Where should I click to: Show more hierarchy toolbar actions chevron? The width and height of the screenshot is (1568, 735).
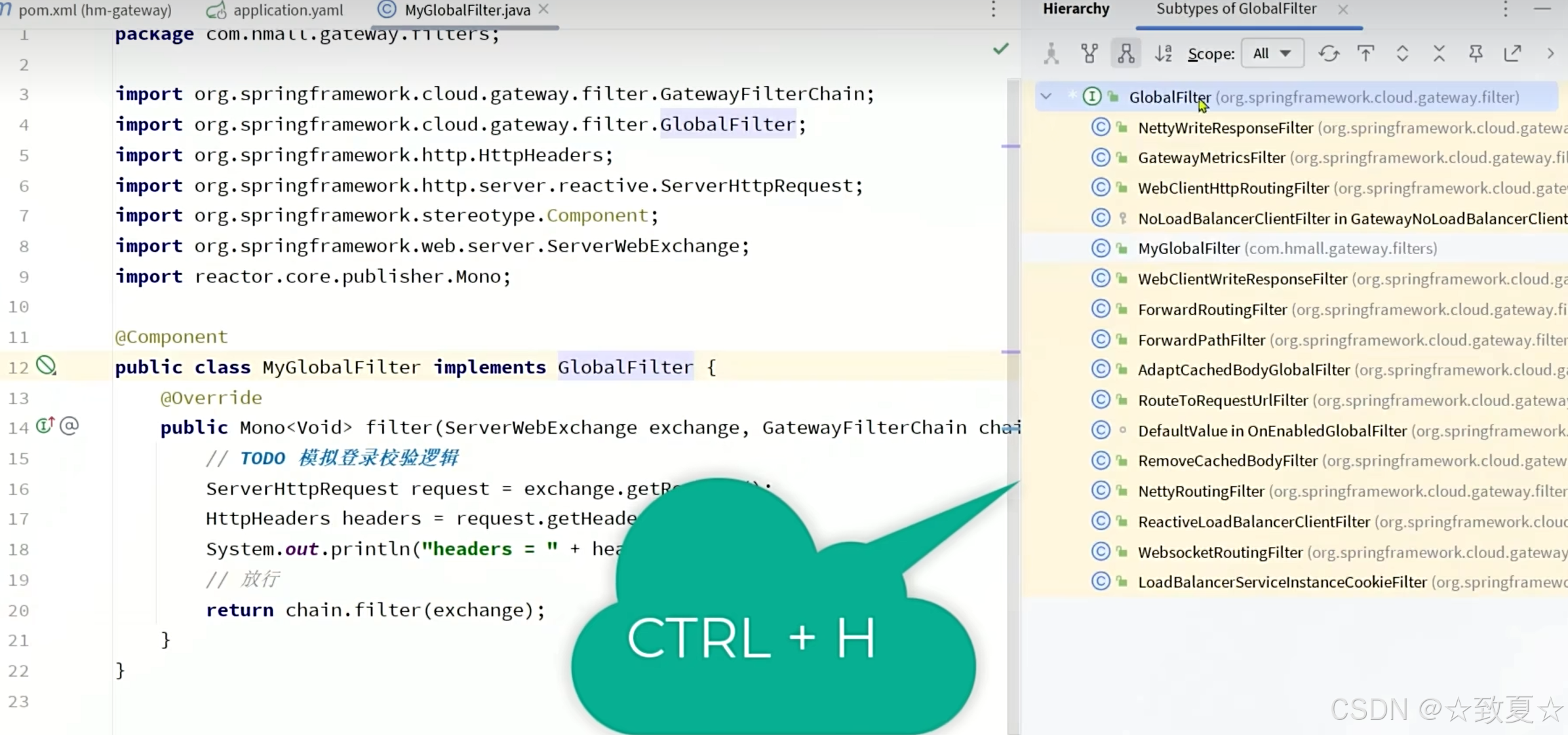(1550, 54)
